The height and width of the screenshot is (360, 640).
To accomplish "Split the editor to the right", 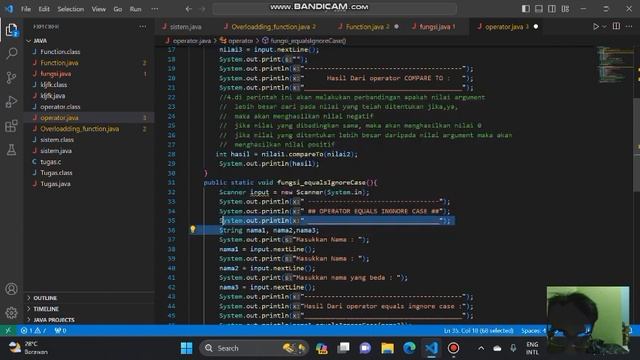I will click(616, 27).
